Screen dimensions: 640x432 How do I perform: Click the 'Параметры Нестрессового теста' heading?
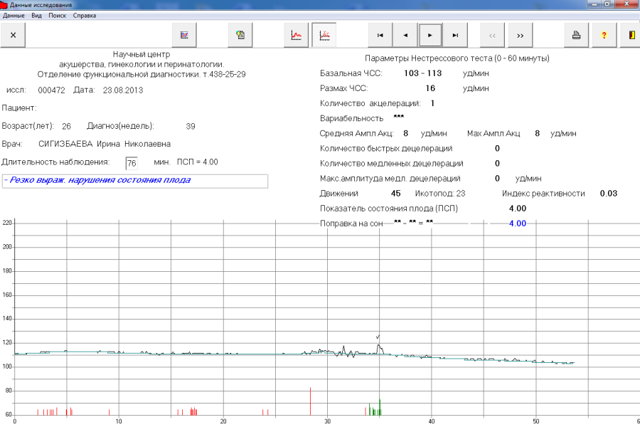457,58
